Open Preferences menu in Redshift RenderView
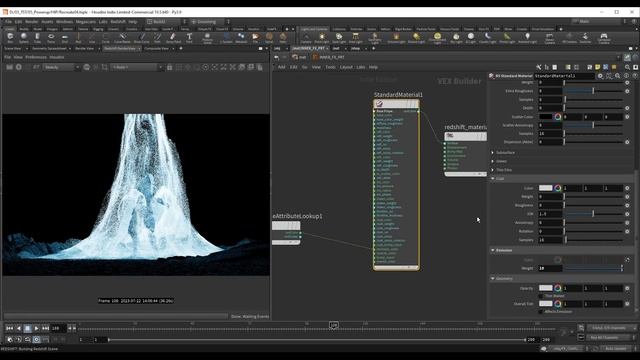640x360 pixels. tap(36, 57)
